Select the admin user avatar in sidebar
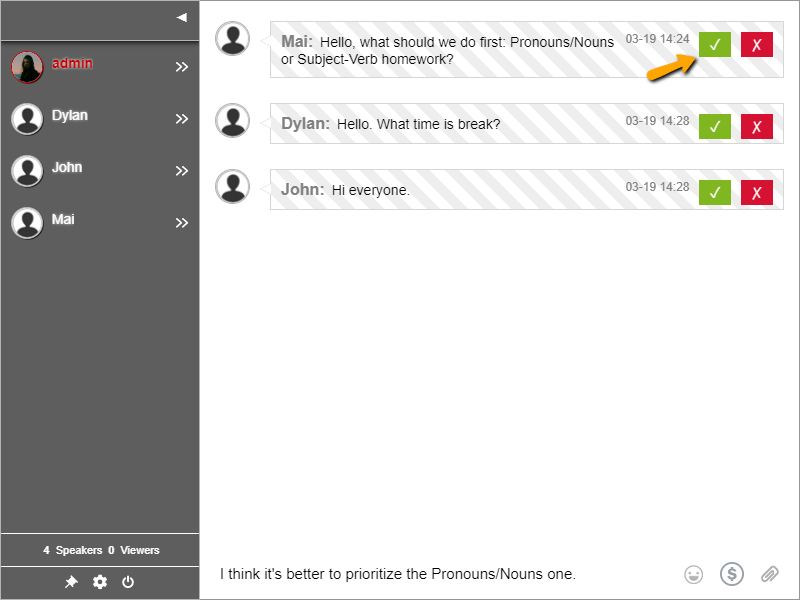 pos(27,67)
